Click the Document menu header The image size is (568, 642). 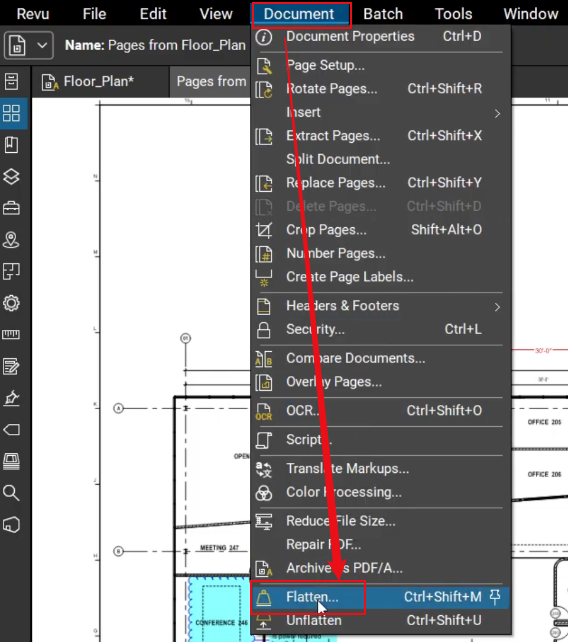(299, 14)
